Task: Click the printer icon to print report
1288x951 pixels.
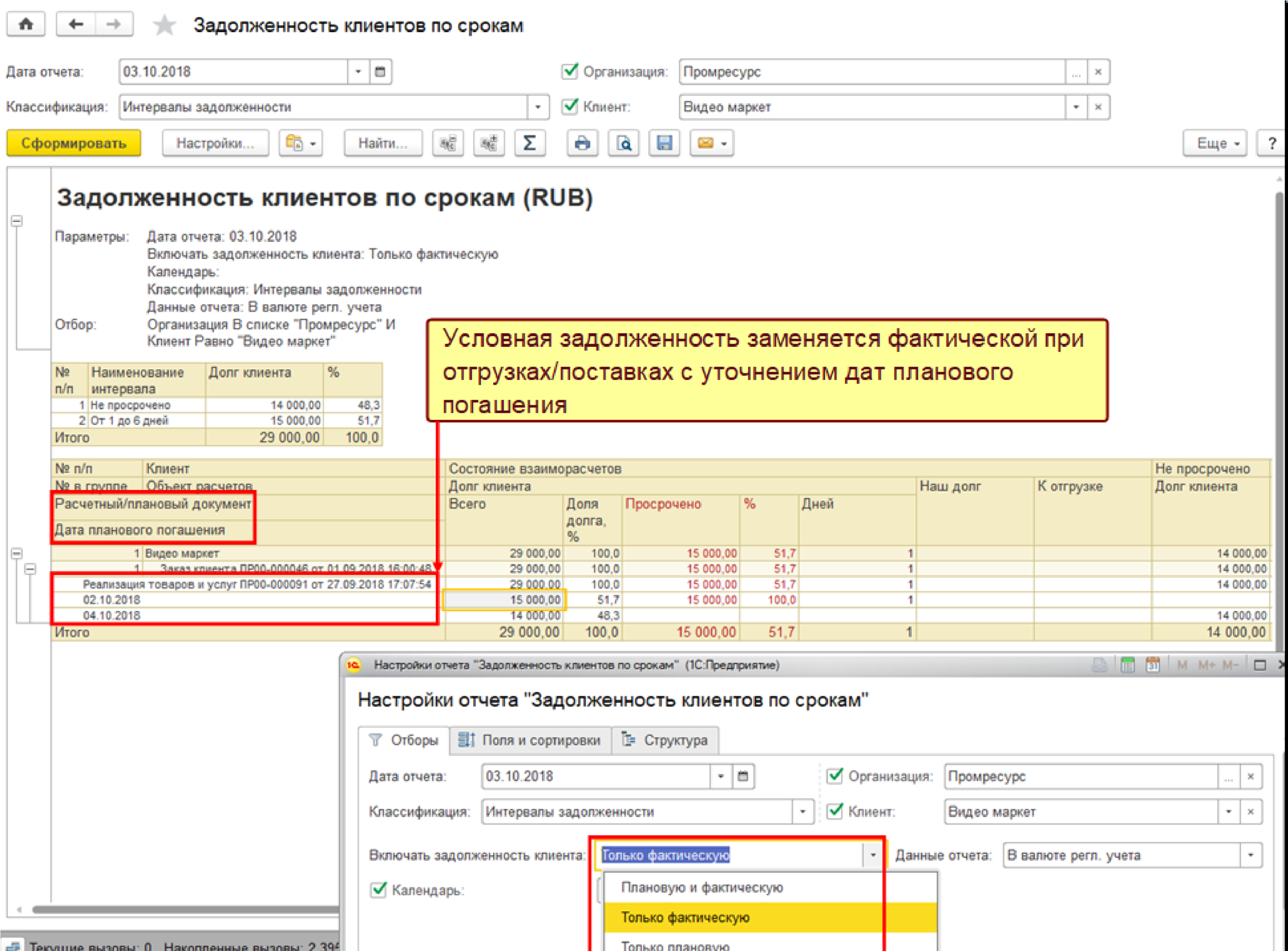Action: [x=582, y=143]
